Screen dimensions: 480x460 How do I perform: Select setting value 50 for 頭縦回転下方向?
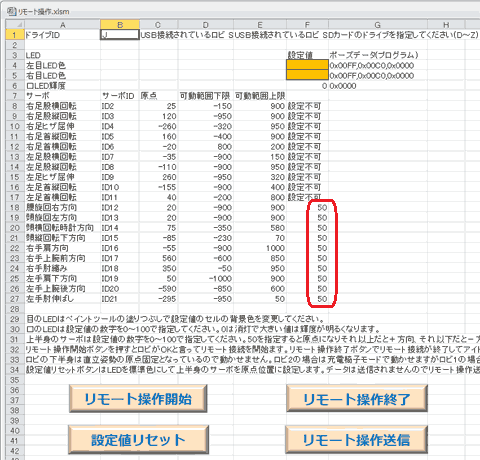coord(307,238)
